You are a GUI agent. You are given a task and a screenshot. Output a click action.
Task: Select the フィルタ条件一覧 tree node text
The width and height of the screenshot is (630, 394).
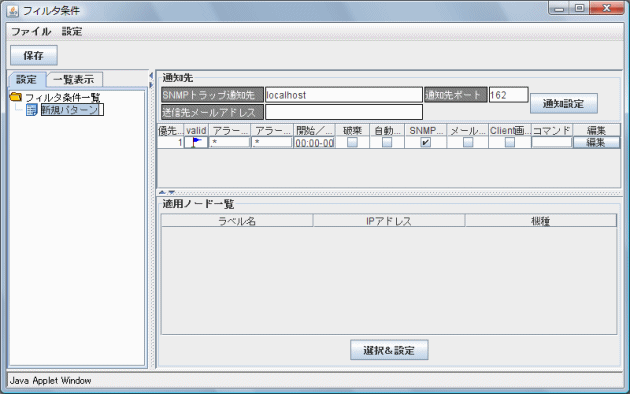pos(63,97)
